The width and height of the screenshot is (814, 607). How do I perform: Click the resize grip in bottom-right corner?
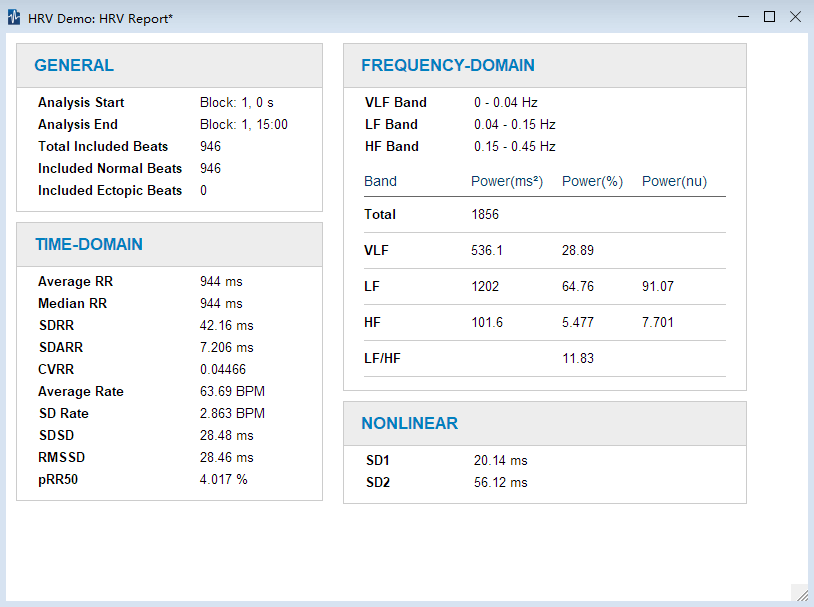tap(801, 594)
